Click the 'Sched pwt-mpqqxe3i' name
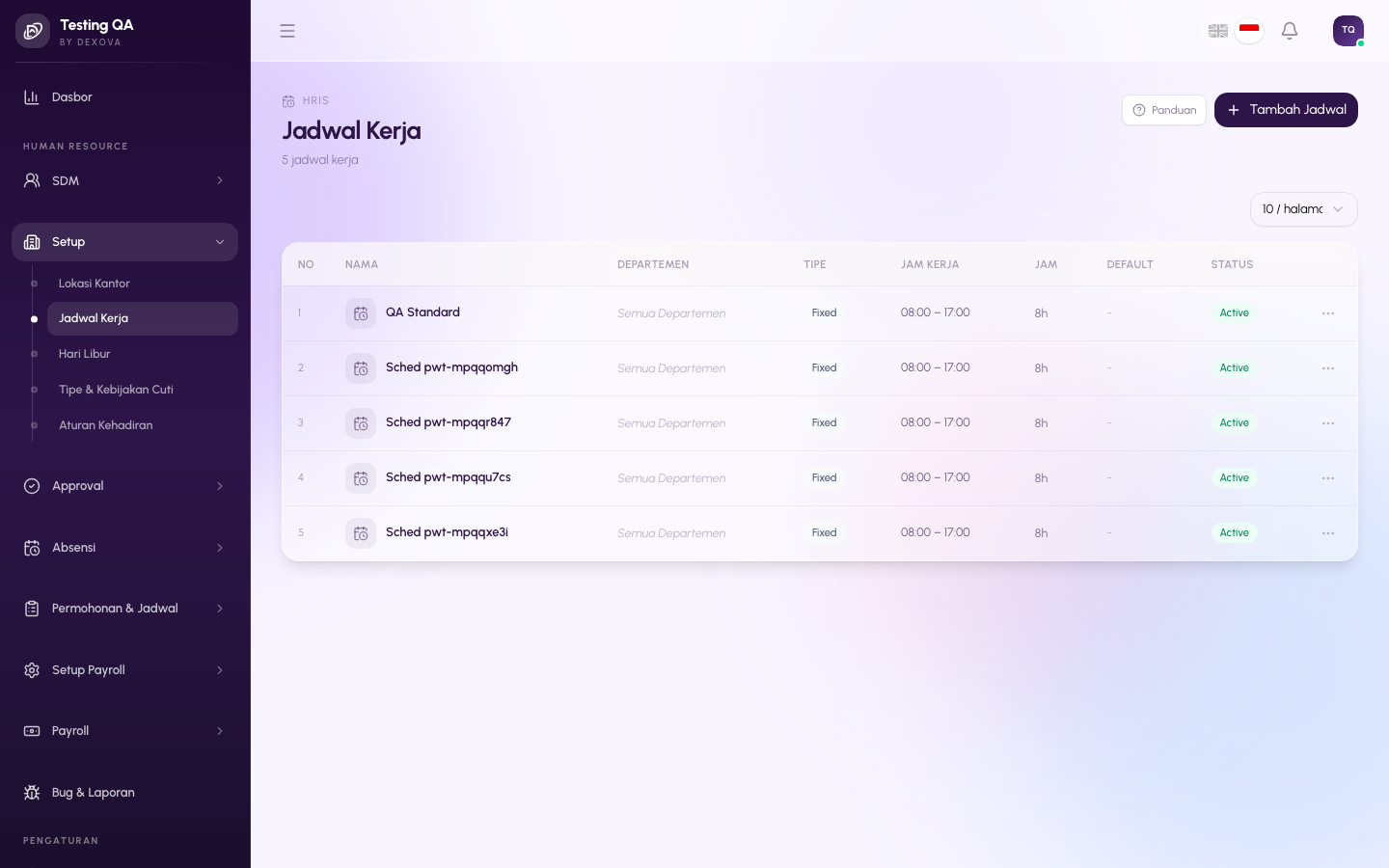 point(447,532)
